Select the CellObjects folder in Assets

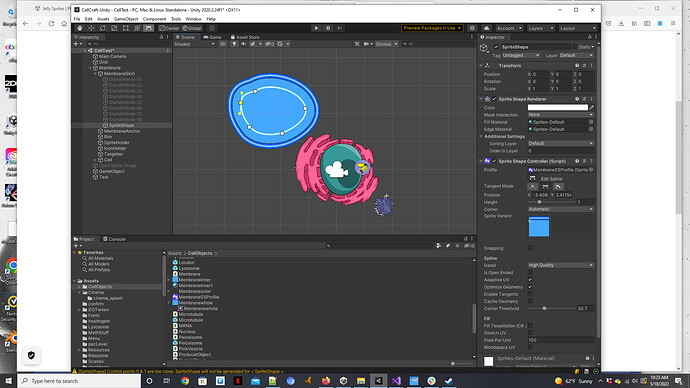(100, 287)
